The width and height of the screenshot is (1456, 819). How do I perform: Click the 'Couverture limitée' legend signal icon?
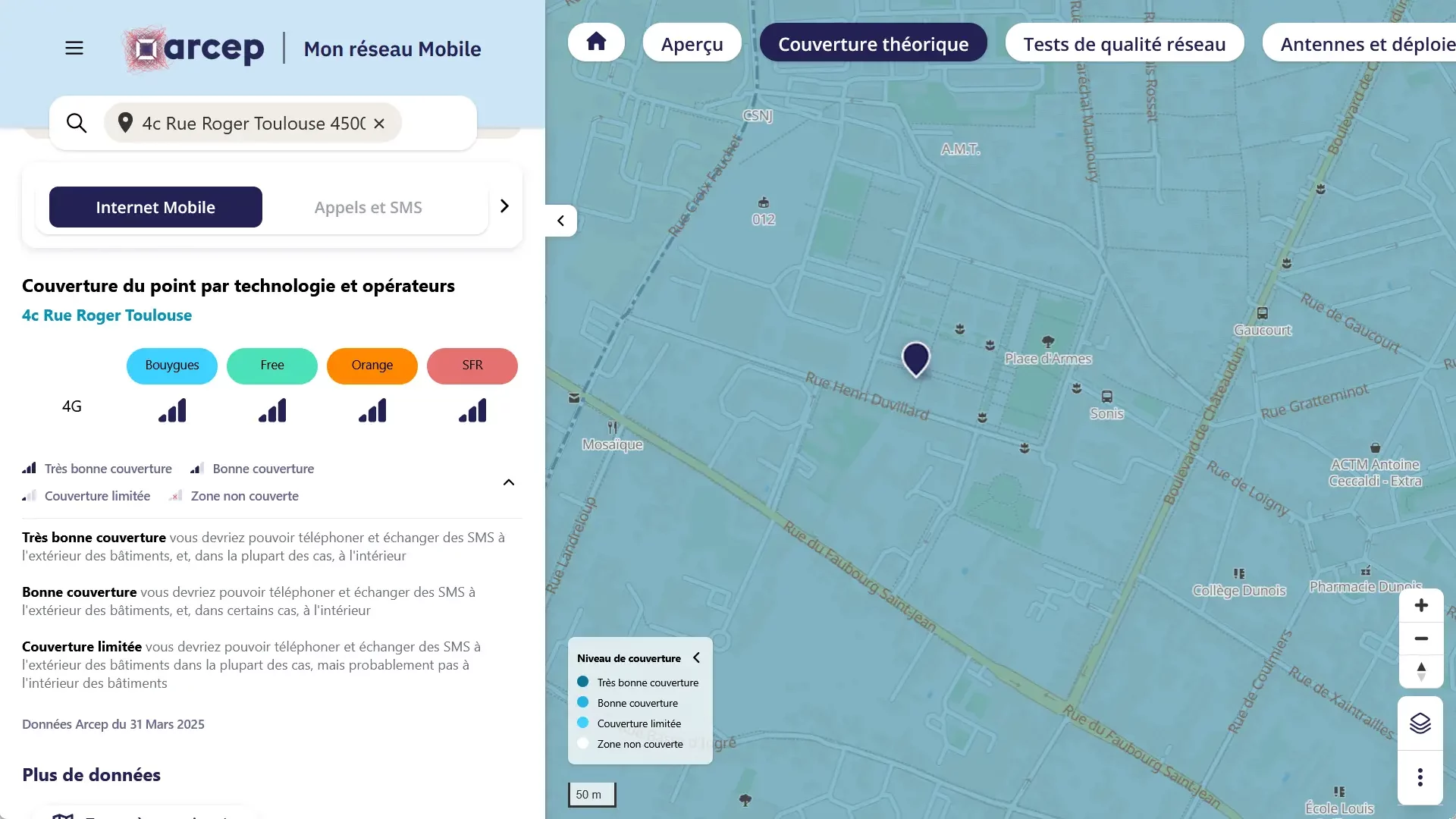(29, 495)
